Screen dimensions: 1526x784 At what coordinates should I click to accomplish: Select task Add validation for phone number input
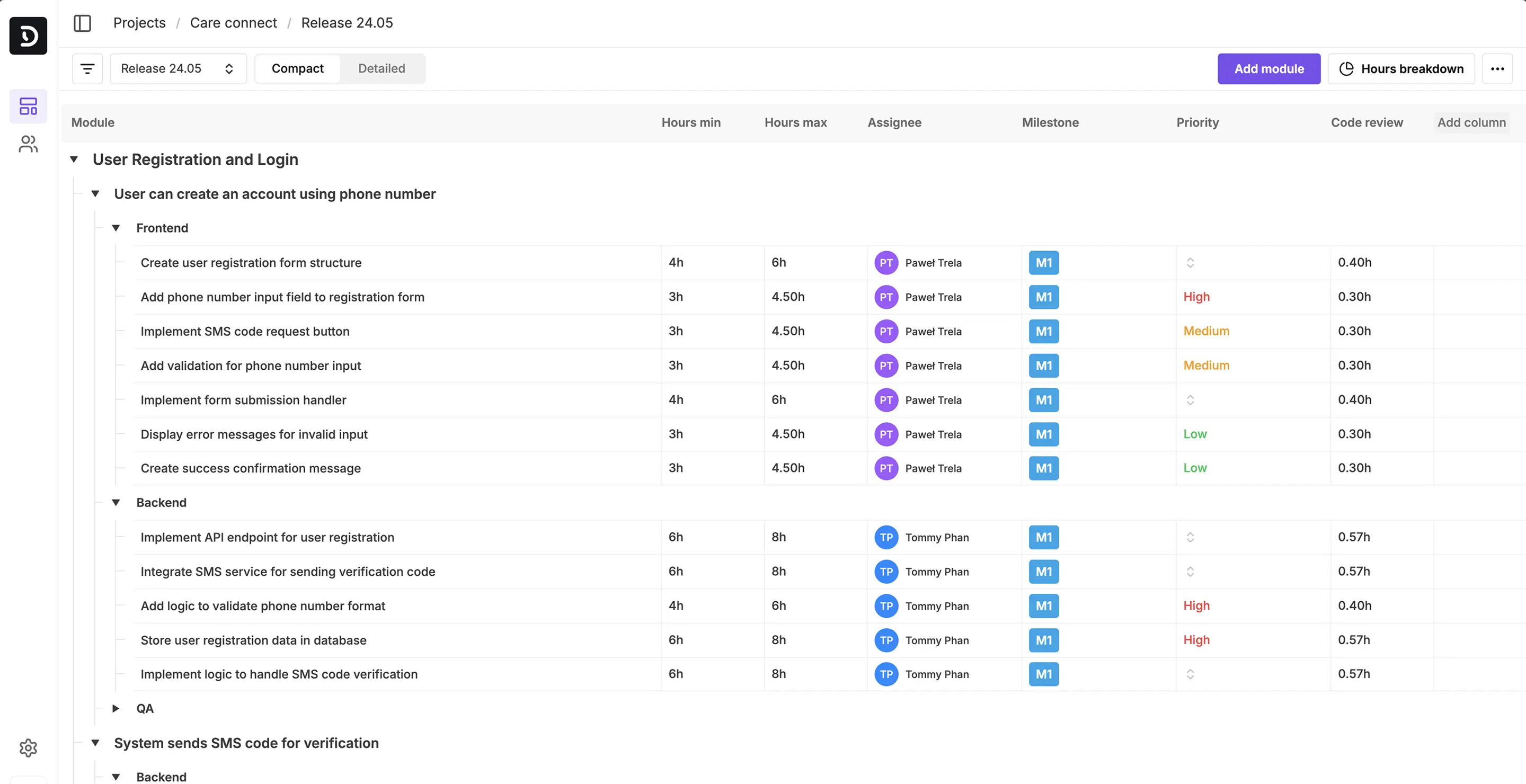(x=251, y=366)
